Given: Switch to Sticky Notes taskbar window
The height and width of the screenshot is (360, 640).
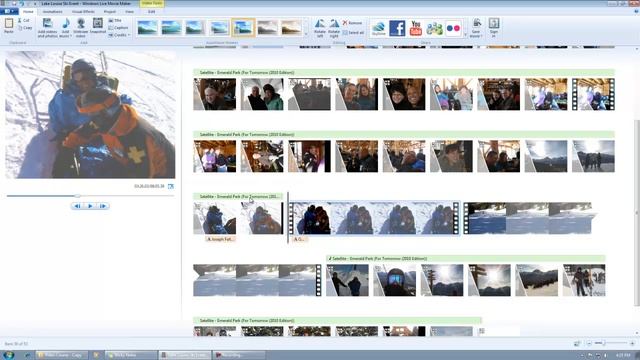Looking at the screenshot, I should pyautogui.click(x=131, y=355).
